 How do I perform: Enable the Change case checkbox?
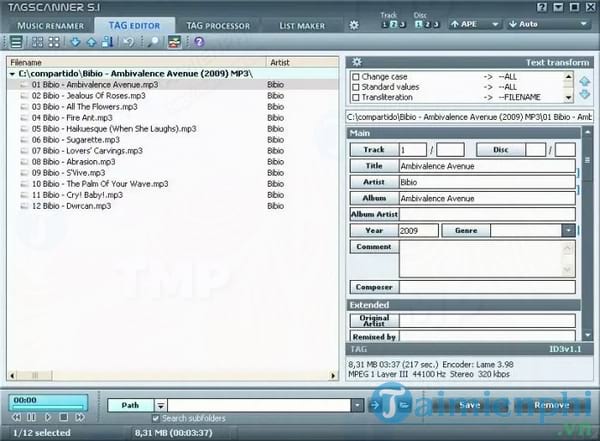(356, 77)
